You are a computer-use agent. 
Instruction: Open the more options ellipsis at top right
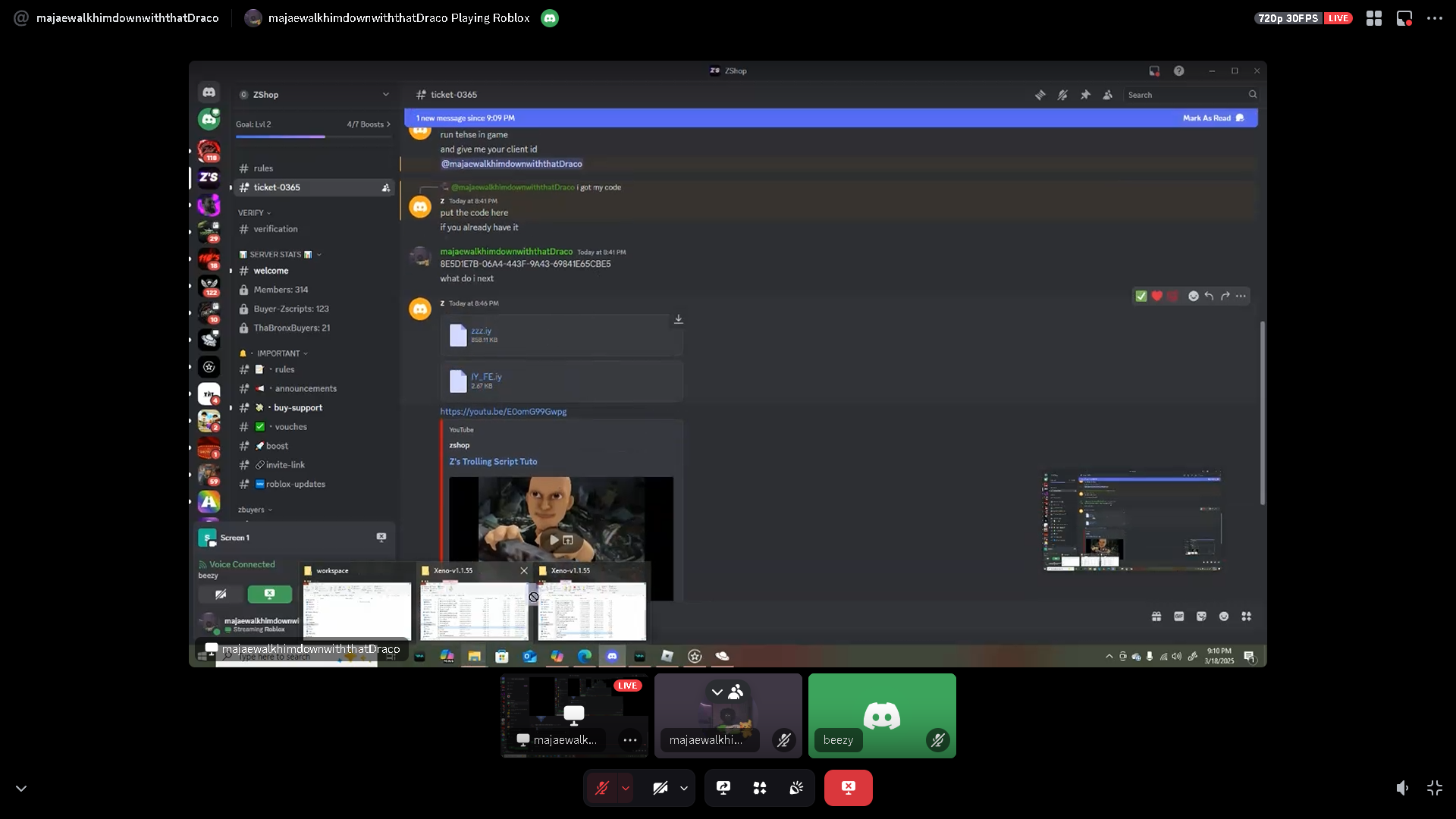[1435, 18]
